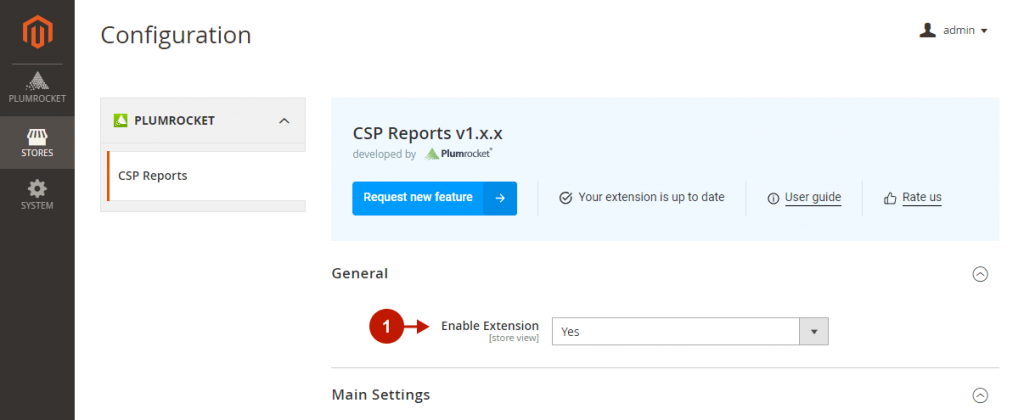Click the Magento logo icon
The image size is (1024, 420).
click(x=37, y=33)
